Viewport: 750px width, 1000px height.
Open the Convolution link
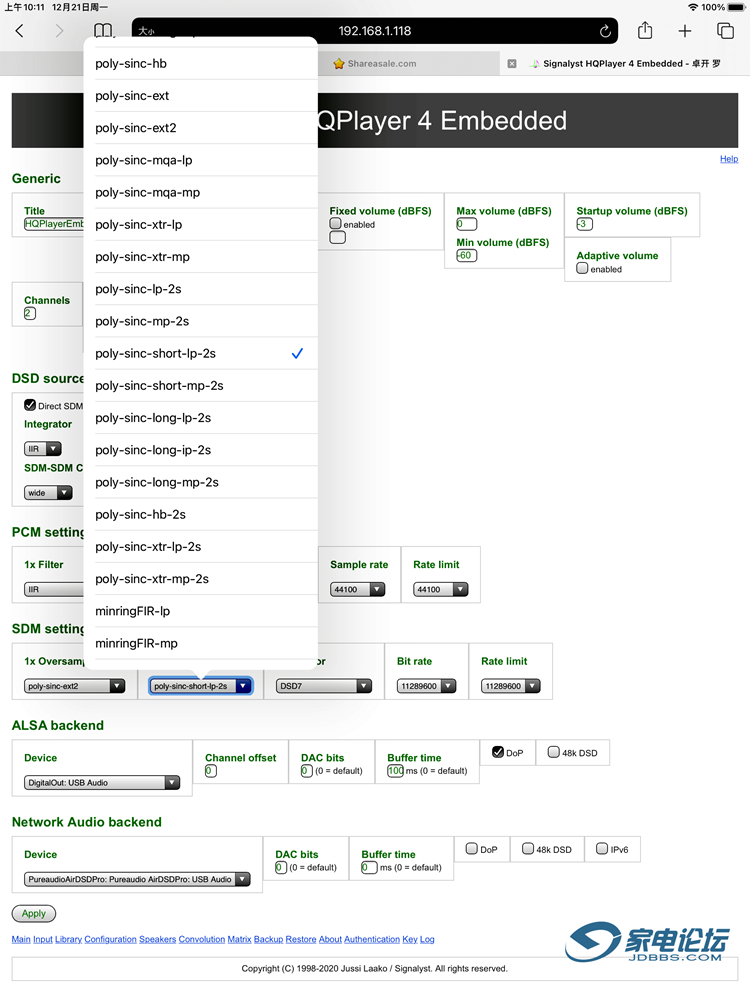point(202,939)
